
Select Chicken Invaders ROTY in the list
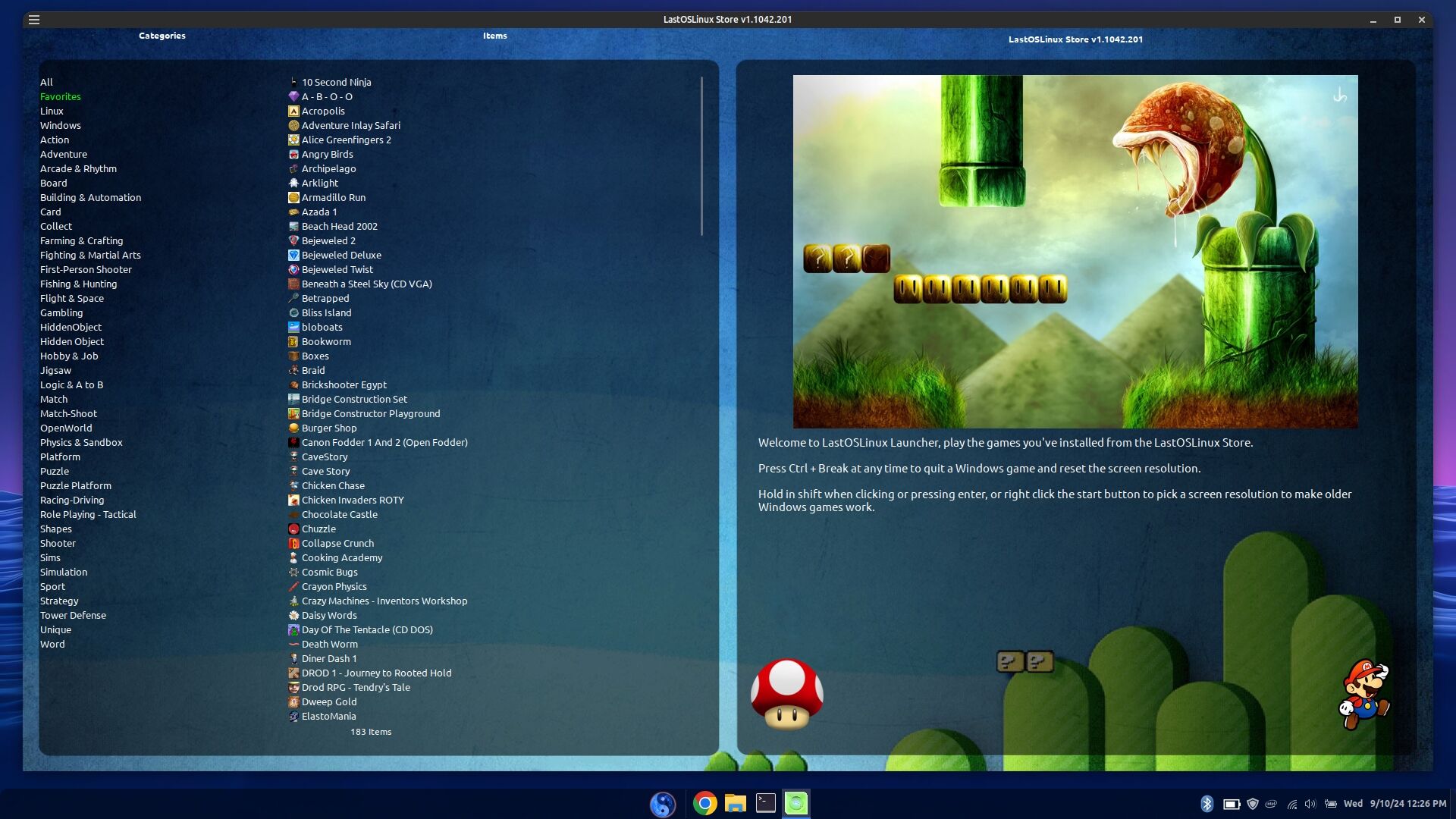point(353,500)
